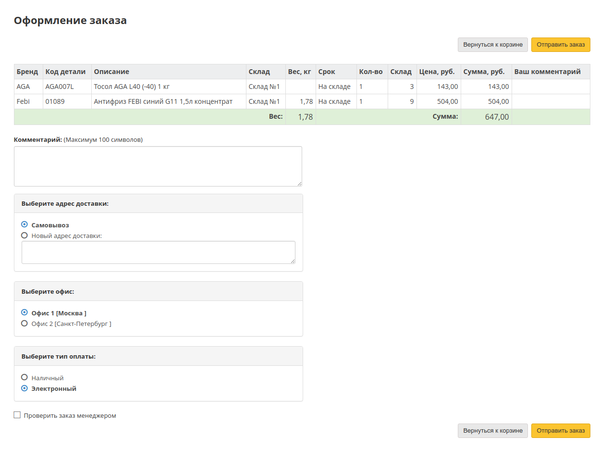Choose the Новый адрес доставки radio button
The width and height of the screenshot is (600, 449).
tap(24, 235)
